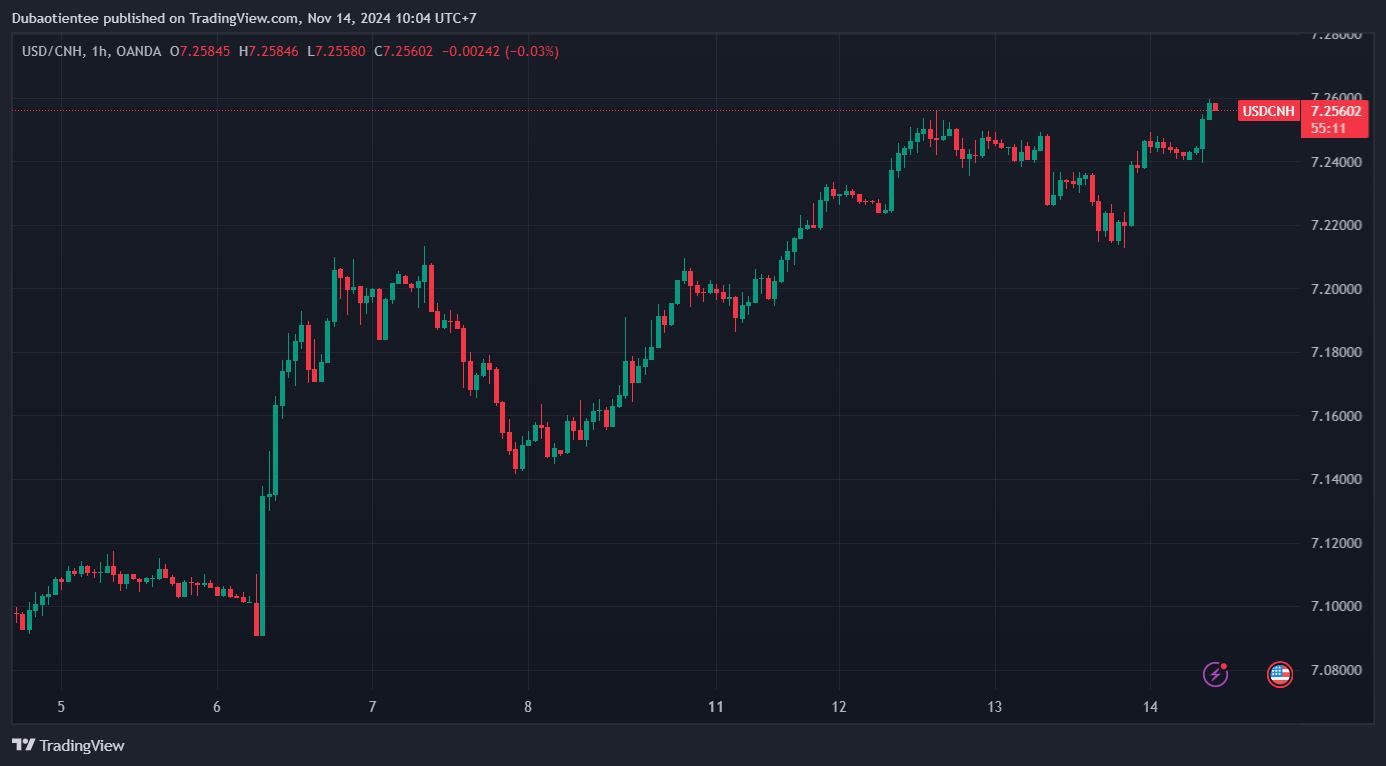Click the red dotted current price line

pyautogui.click(x=620, y=110)
